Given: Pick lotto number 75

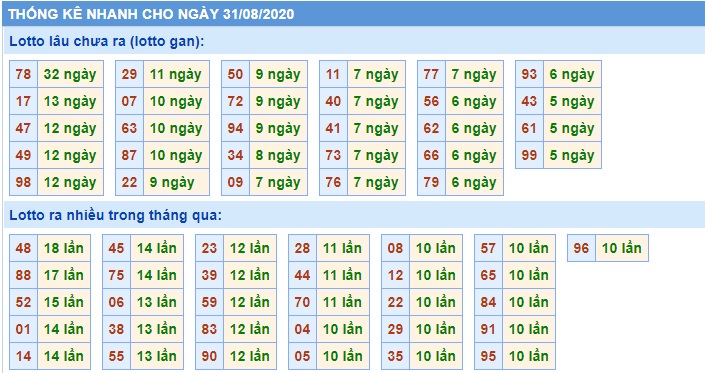Looking at the screenshot, I should point(116,275).
